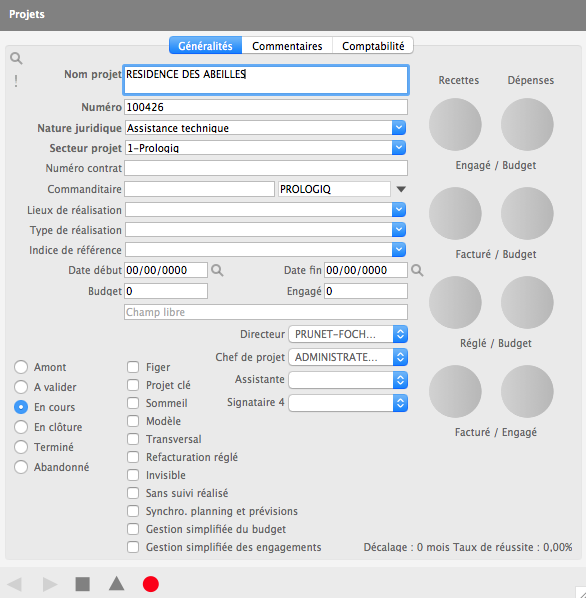The image size is (586, 598).
Task: Click the PROLOGIQ commanditaire field
Action: (x=334, y=189)
